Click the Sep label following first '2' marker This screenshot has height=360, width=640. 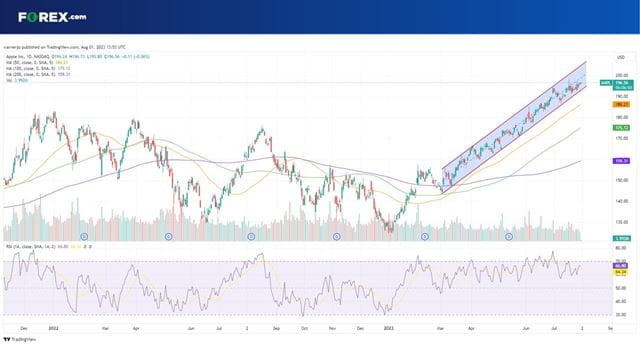pyautogui.click(x=276, y=328)
